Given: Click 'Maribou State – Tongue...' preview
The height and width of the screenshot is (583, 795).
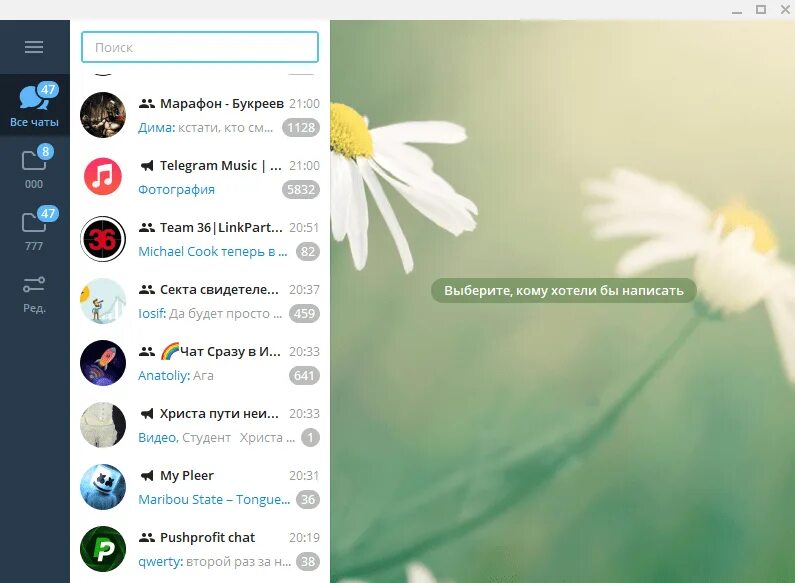Looking at the screenshot, I should 214,500.
